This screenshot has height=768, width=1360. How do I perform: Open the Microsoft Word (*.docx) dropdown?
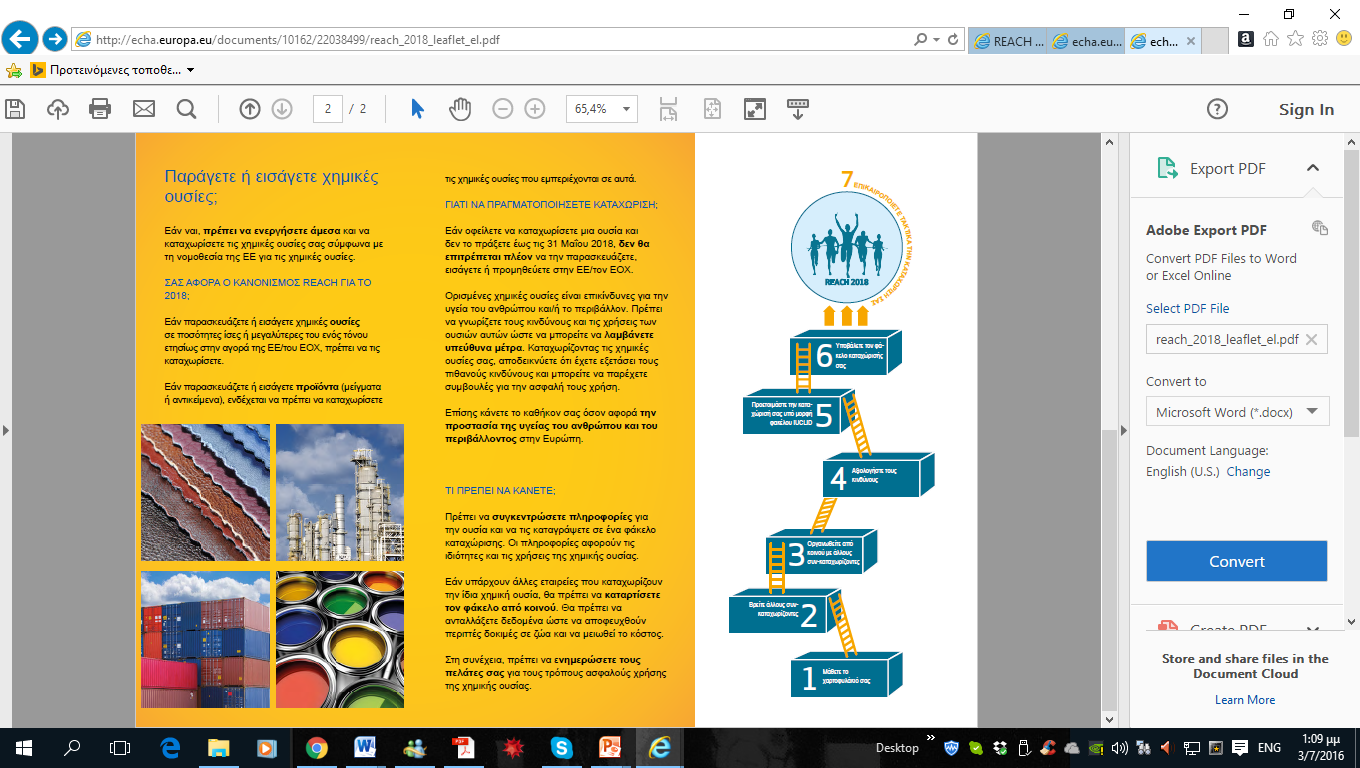tap(1237, 411)
